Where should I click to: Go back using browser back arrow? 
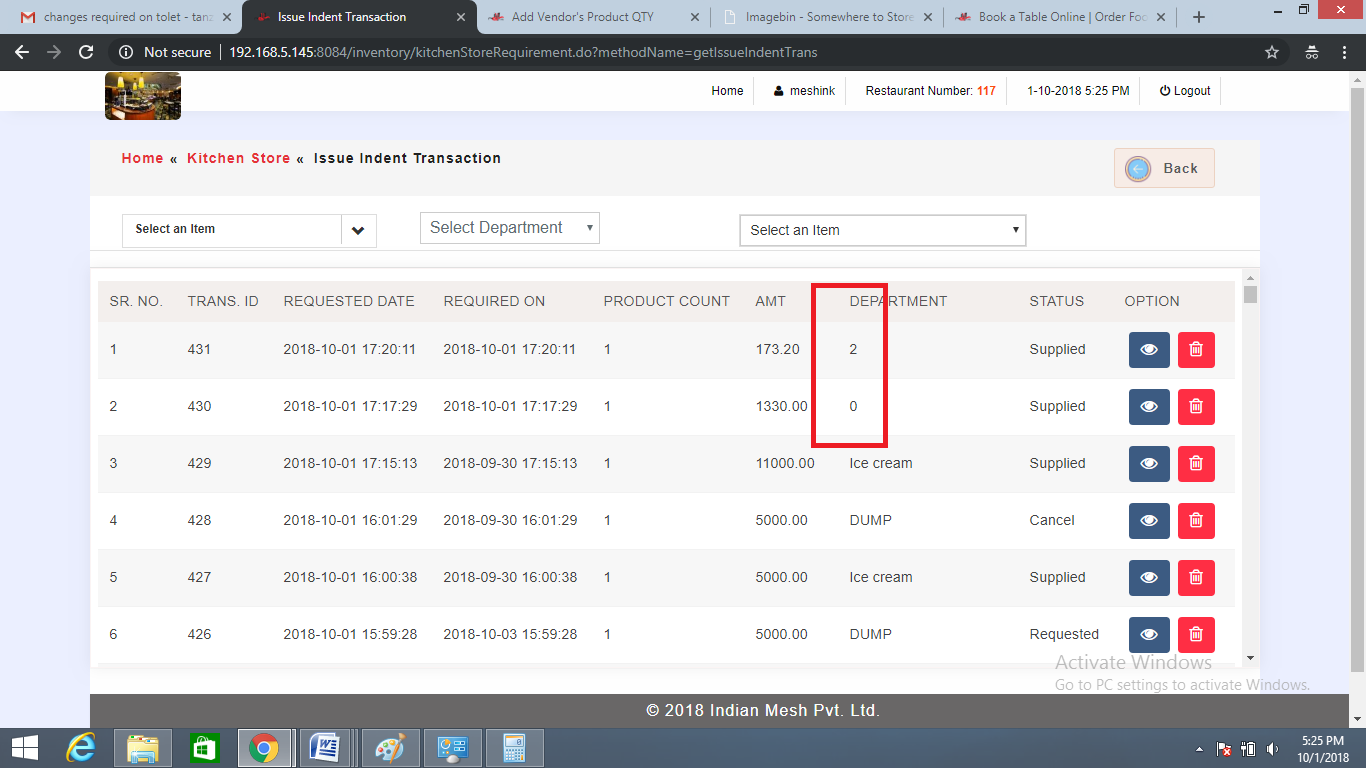click(22, 52)
